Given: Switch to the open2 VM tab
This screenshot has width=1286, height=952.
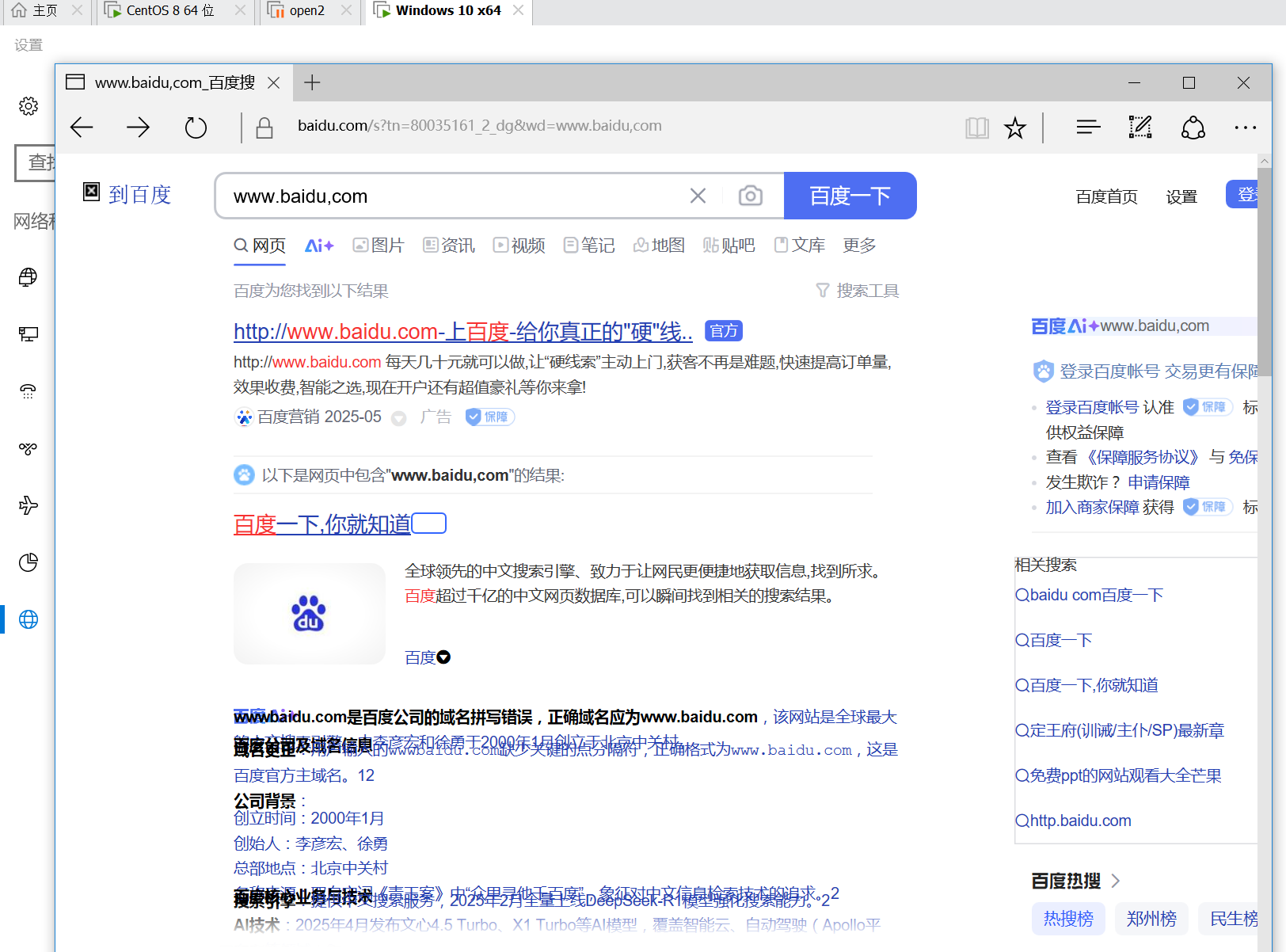Looking at the screenshot, I should click(307, 10).
